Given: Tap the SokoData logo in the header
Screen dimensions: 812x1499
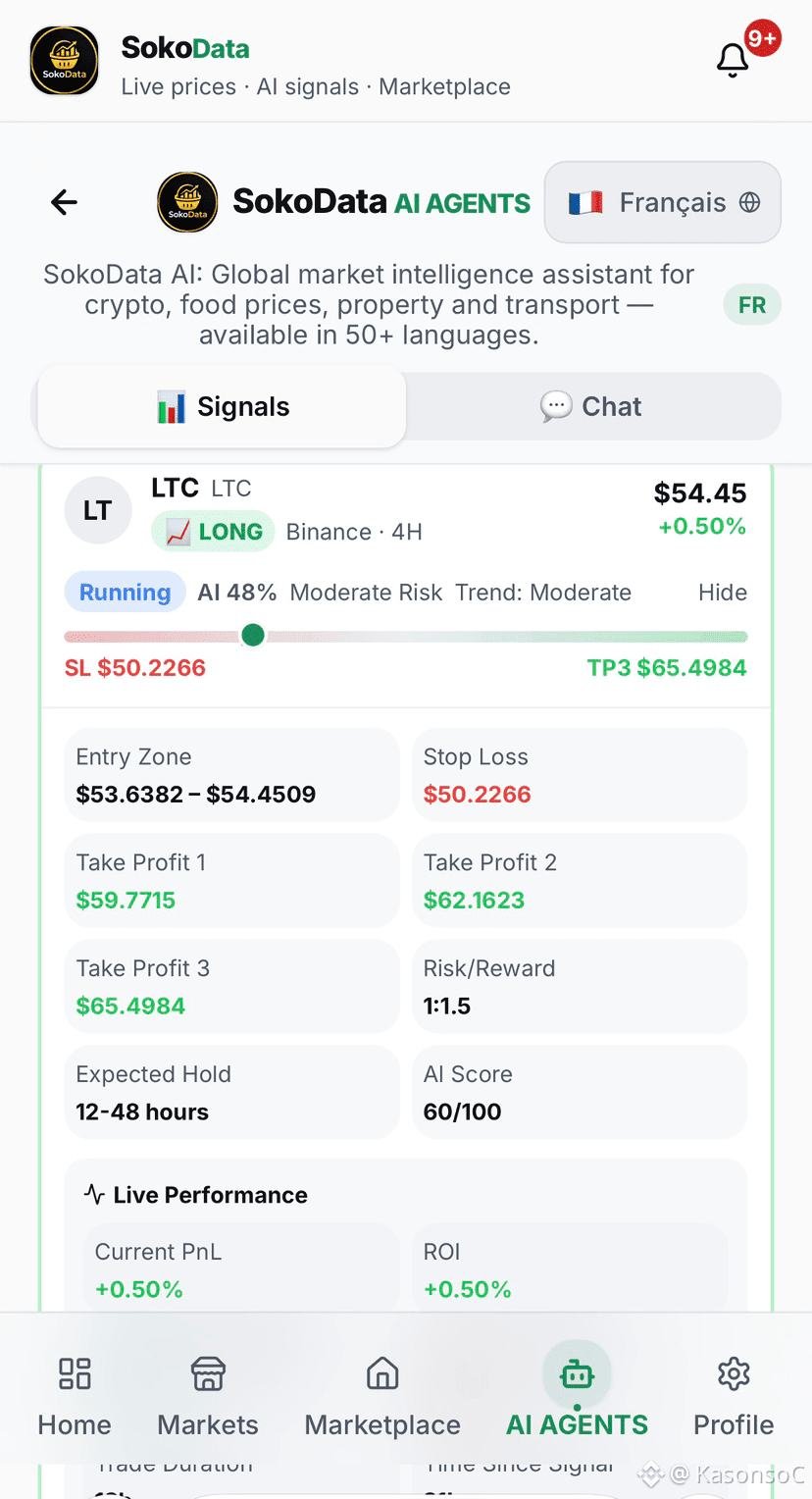Looking at the screenshot, I should click(x=65, y=61).
